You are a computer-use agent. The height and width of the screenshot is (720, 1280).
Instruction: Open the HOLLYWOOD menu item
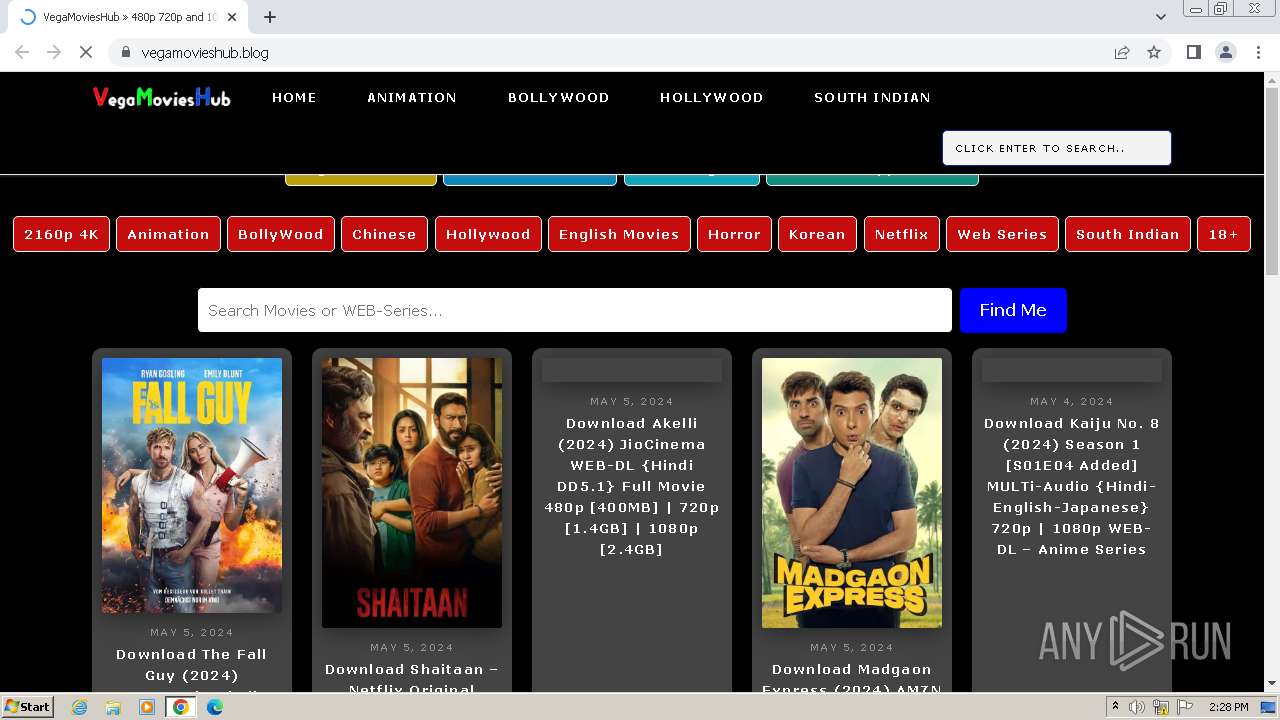712,98
